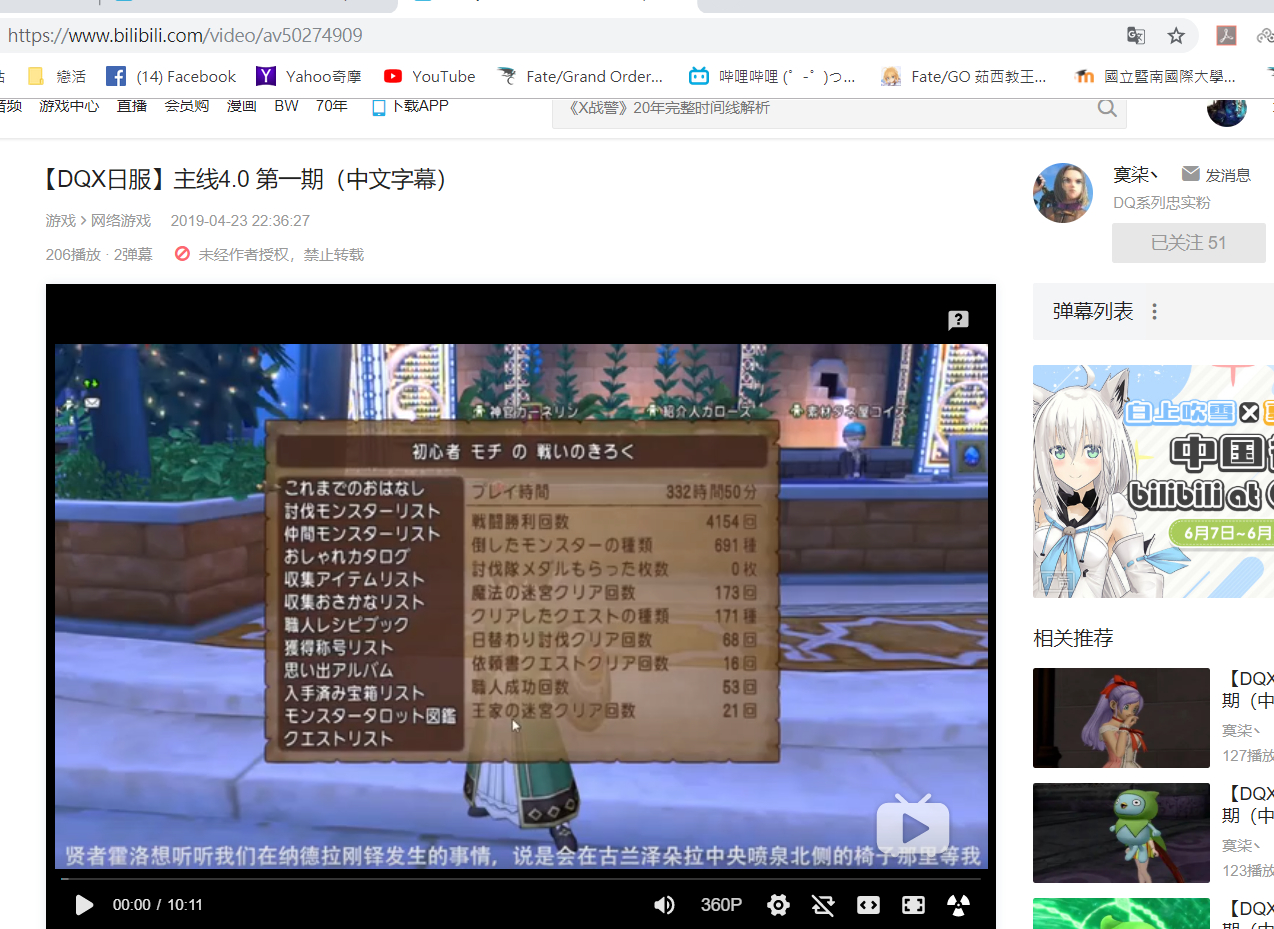Open the Yahoo奇摩 bookmark
Image resolution: width=1274 pixels, height=929 pixels.
point(311,76)
